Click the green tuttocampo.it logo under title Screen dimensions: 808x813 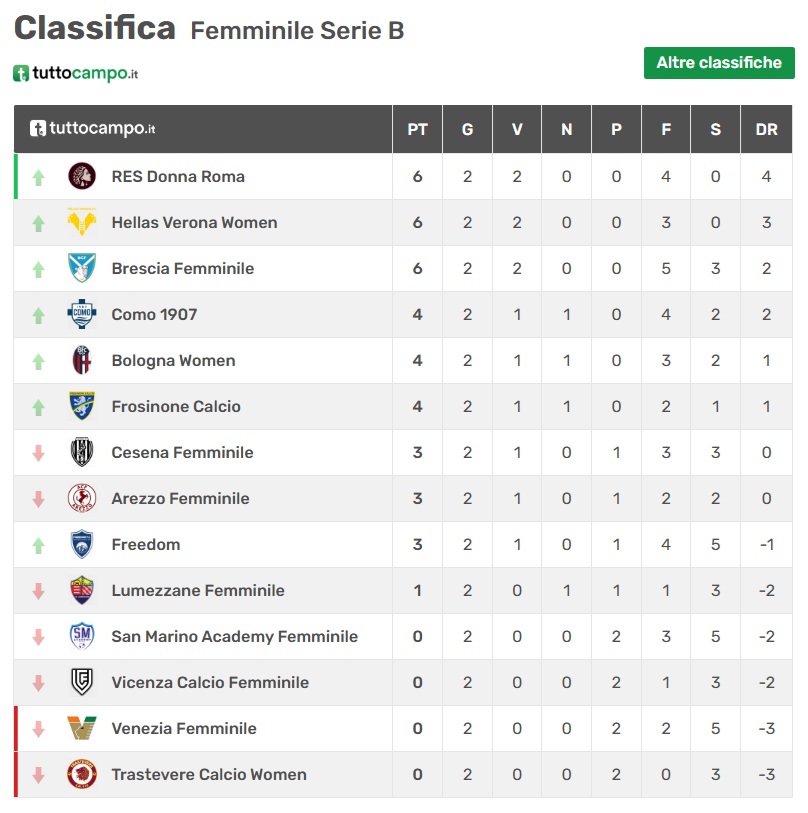[76, 73]
